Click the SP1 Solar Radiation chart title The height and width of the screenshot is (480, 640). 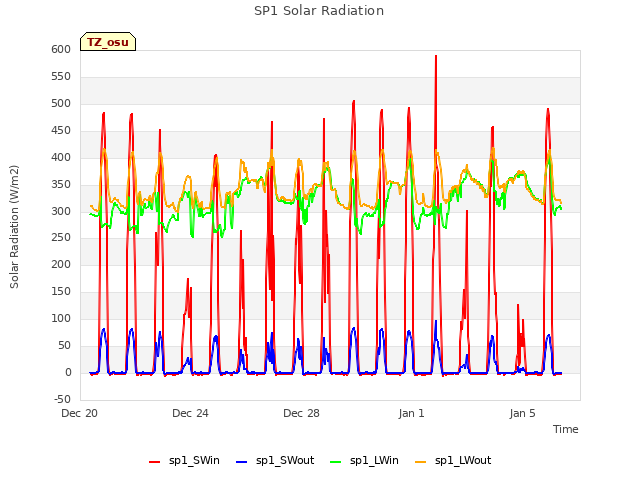click(319, 11)
